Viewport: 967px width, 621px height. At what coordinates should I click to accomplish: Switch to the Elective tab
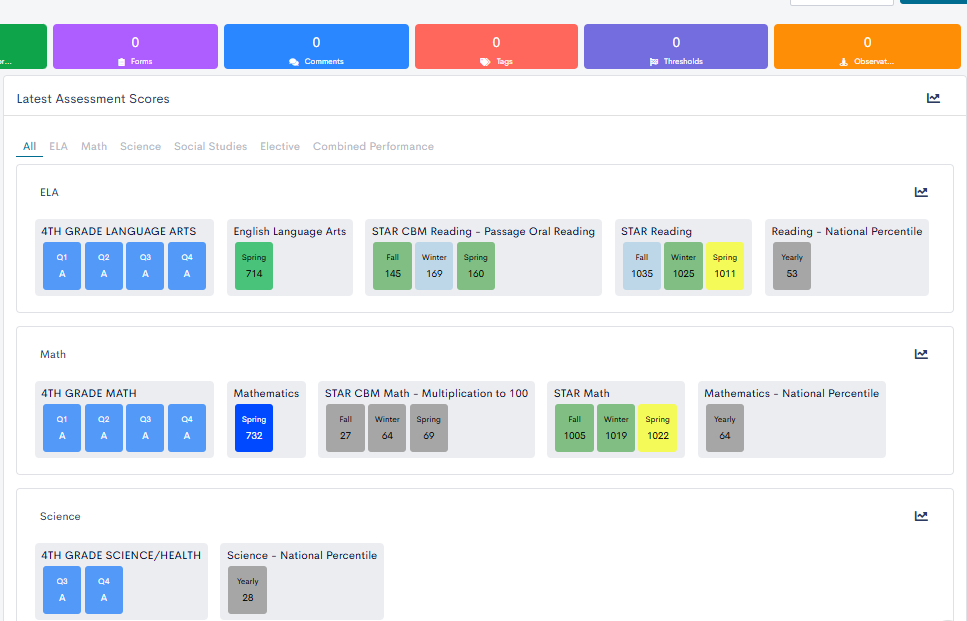pos(280,146)
